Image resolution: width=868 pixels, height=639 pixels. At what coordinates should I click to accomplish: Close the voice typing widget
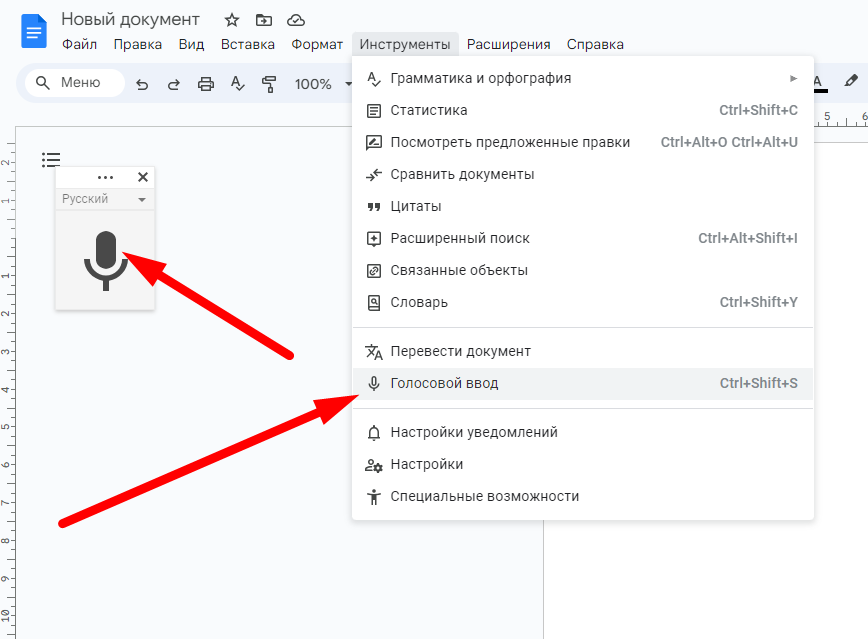coord(143,177)
